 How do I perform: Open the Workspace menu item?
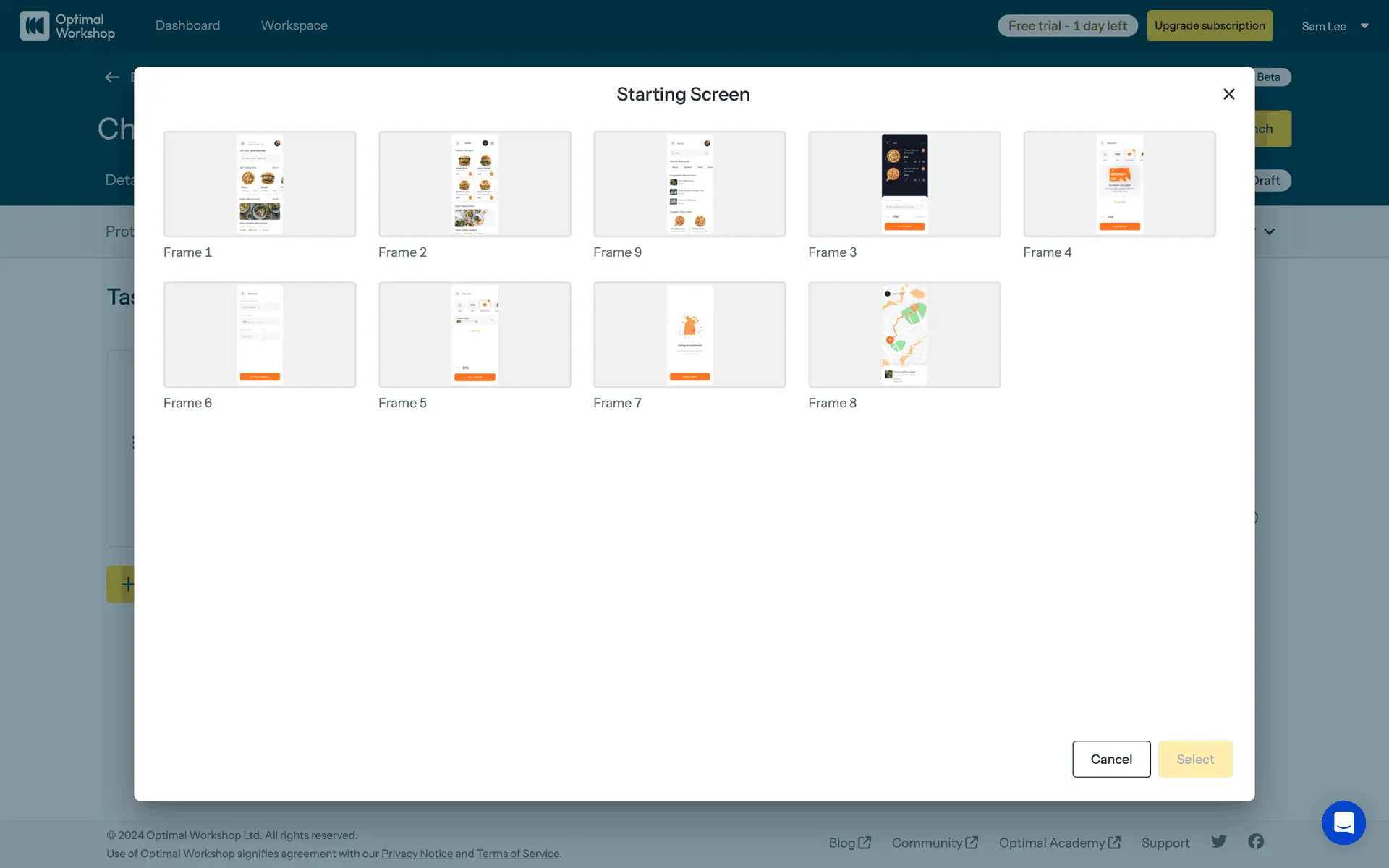[294, 25]
